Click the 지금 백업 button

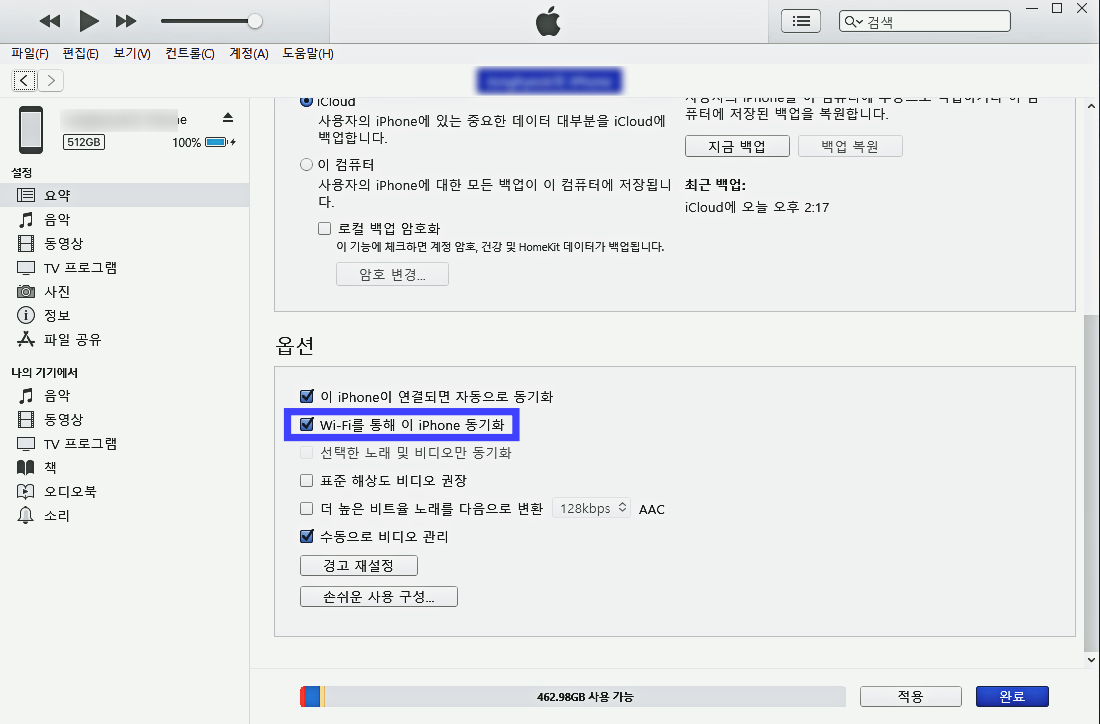(x=737, y=146)
